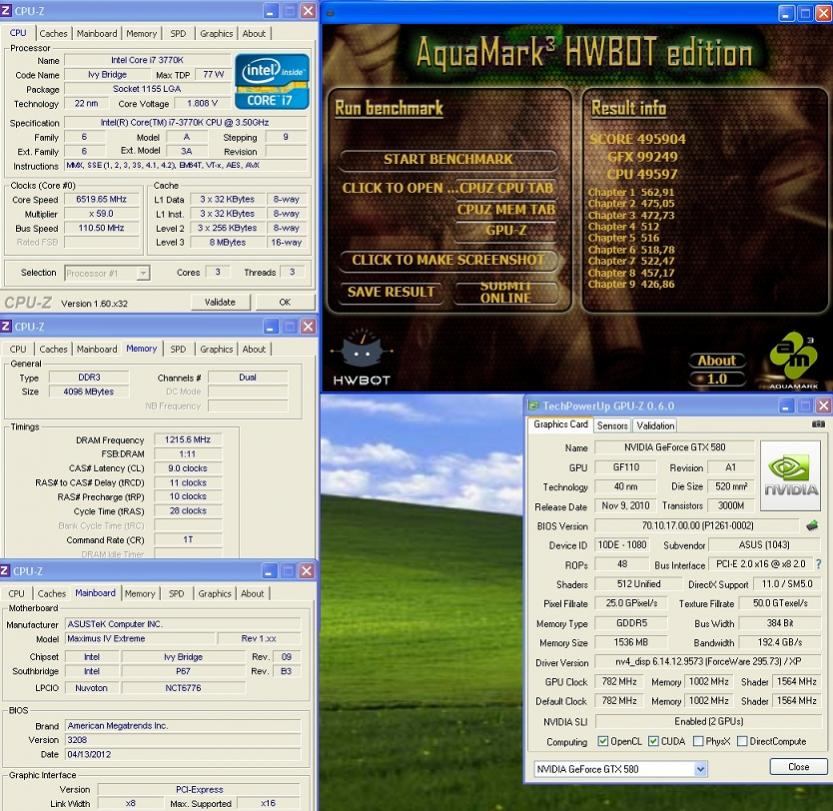833x811 pixels.
Task: Click the SCORE 495904 result text
Action: [x=637, y=139]
